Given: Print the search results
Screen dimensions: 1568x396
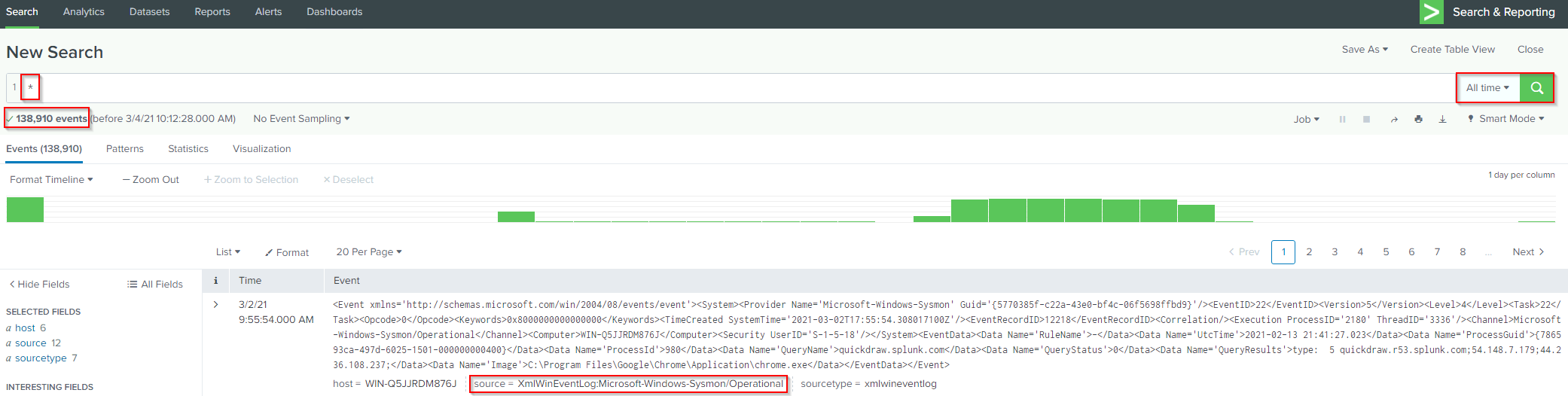Looking at the screenshot, I should pos(1418,119).
